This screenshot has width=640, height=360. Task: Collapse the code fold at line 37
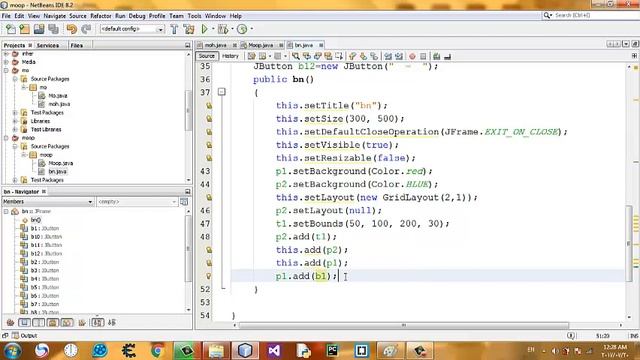point(222,92)
